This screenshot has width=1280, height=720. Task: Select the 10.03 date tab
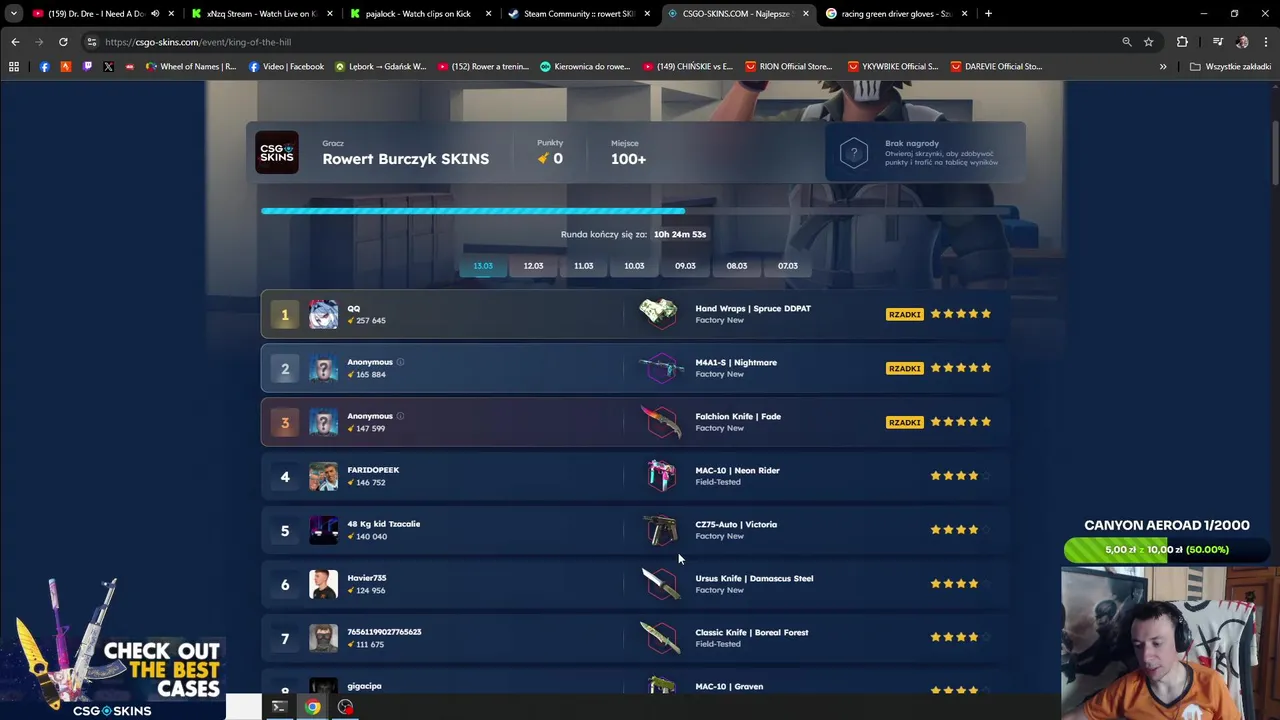point(634,266)
